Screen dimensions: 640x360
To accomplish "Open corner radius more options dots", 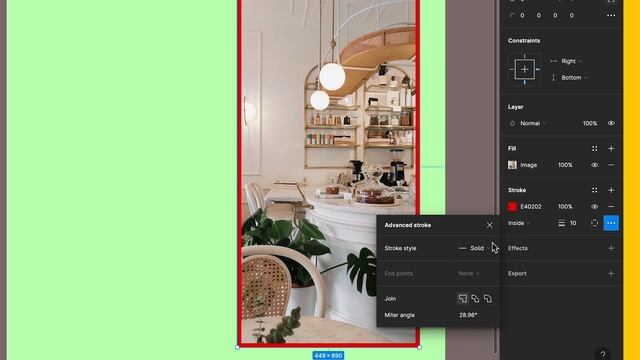I will 611,16.
